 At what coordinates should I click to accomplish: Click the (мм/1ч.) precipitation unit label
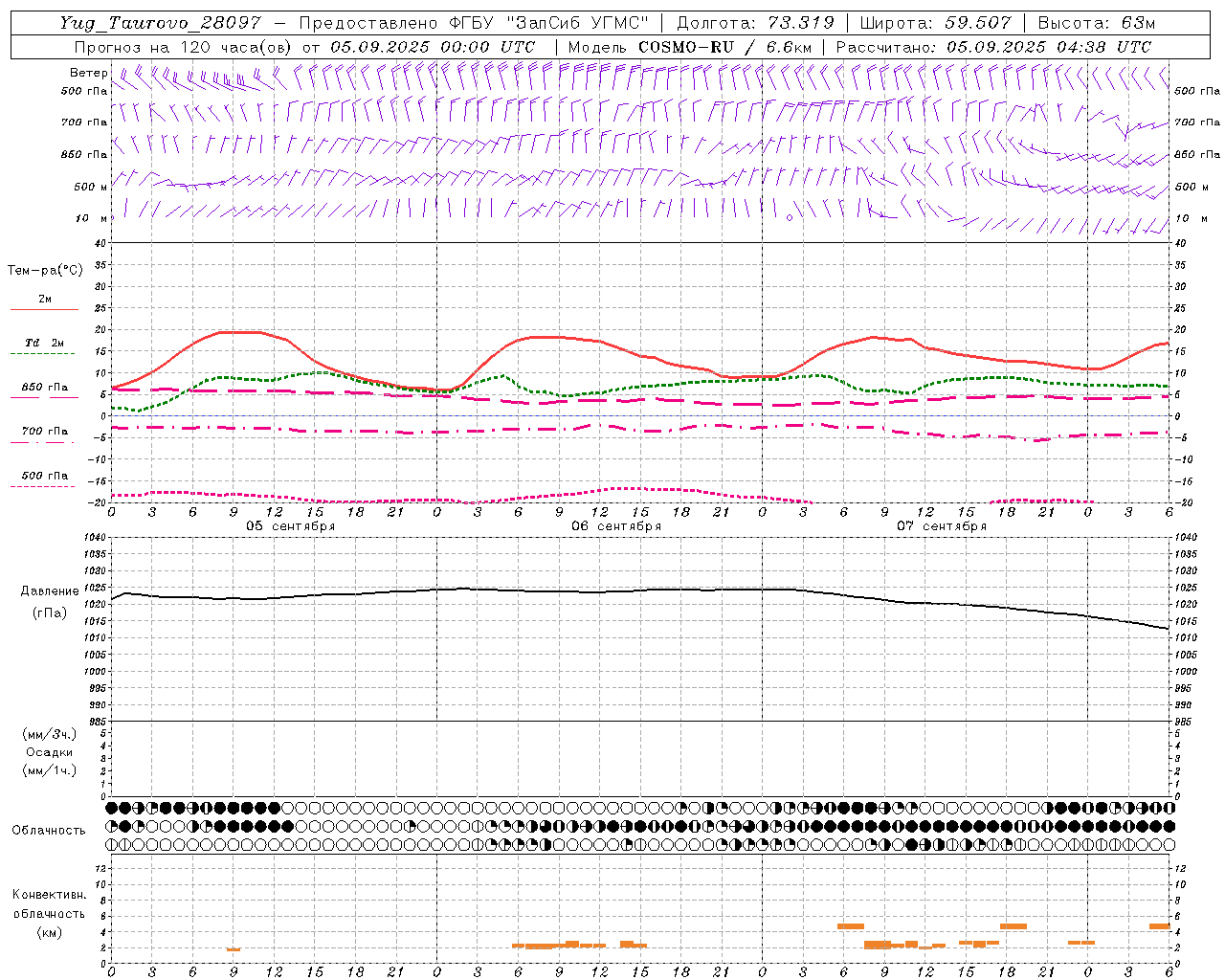click(50, 770)
